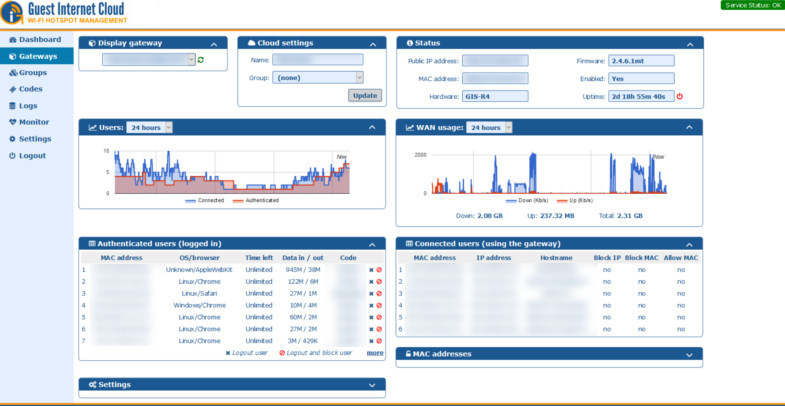Go to Codes in the sidebar
785x406 pixels.
[30, 89]
